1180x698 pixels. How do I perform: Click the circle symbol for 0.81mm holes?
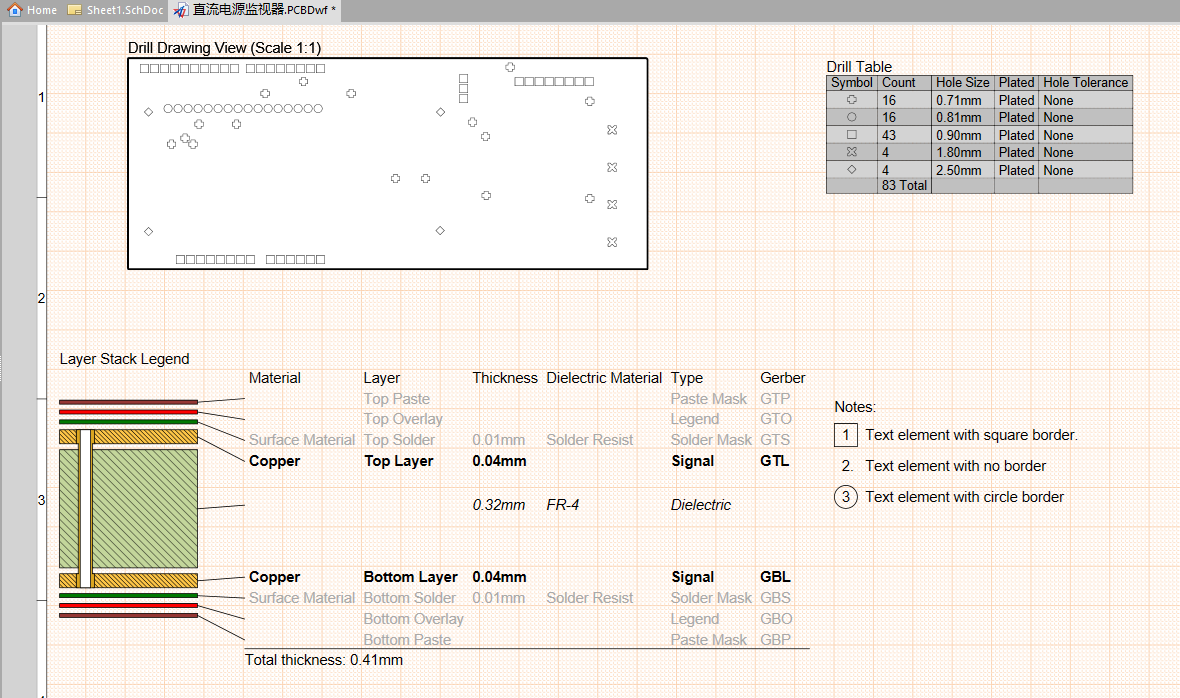tap(851, 117)
